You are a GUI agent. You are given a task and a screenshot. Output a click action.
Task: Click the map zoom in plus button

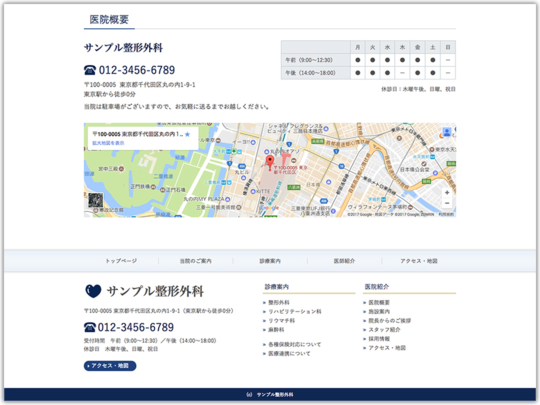(447, 193)
